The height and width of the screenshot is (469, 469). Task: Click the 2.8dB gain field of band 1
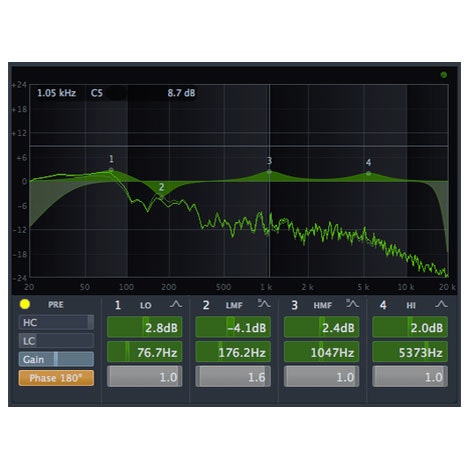(x=145, y=327)
